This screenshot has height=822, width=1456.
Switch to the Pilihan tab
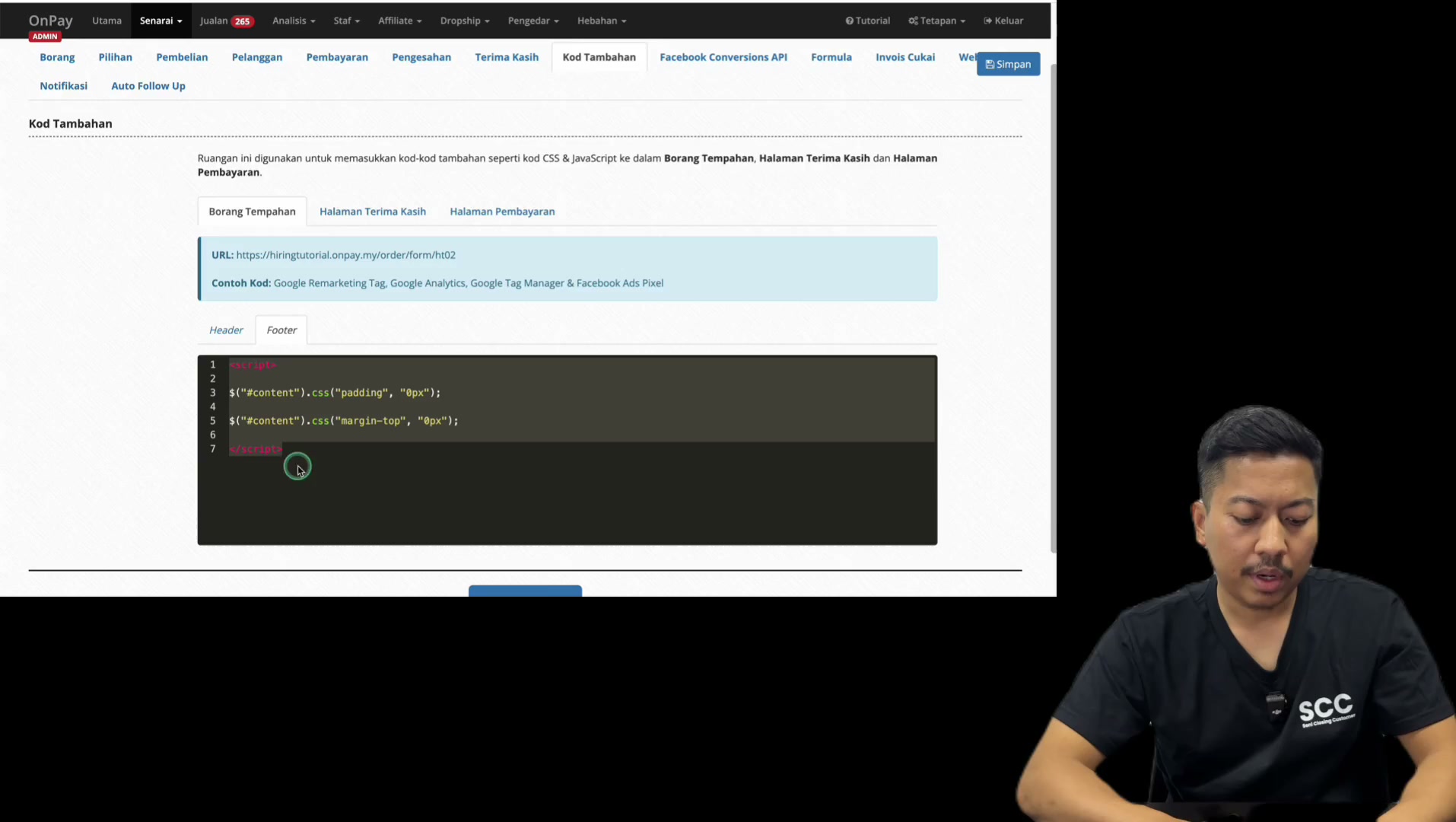coord(115,57)
